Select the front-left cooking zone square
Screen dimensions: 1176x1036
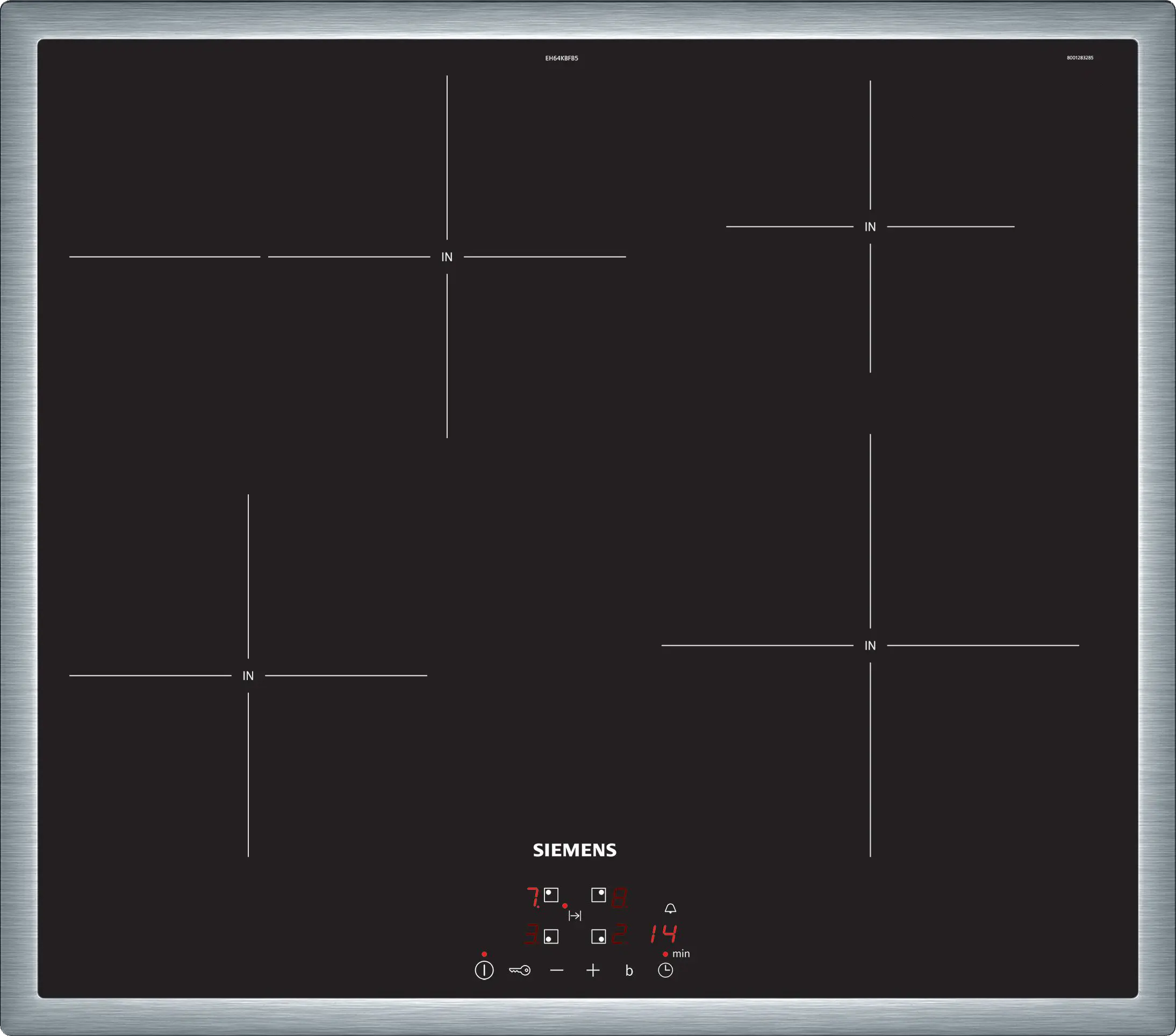point(551,937)
